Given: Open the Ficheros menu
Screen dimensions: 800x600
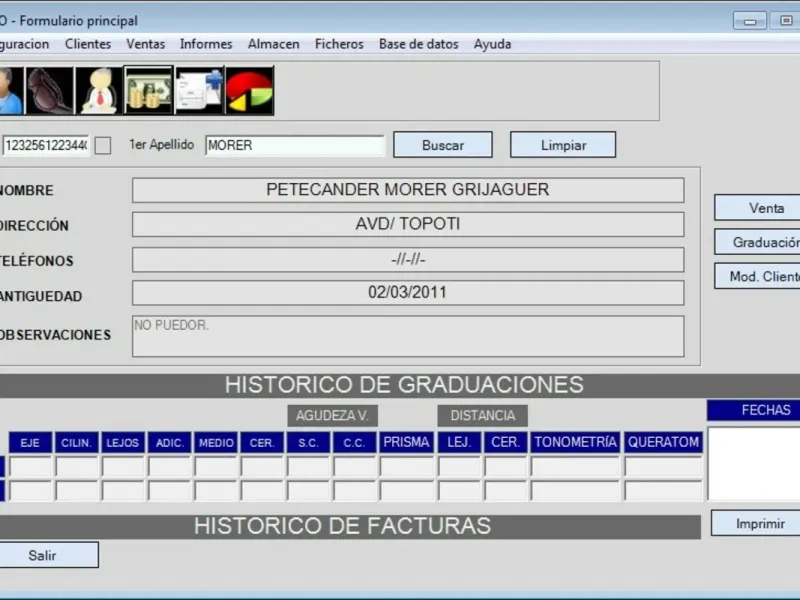Looking at the screenshot, I should (339, 44).
